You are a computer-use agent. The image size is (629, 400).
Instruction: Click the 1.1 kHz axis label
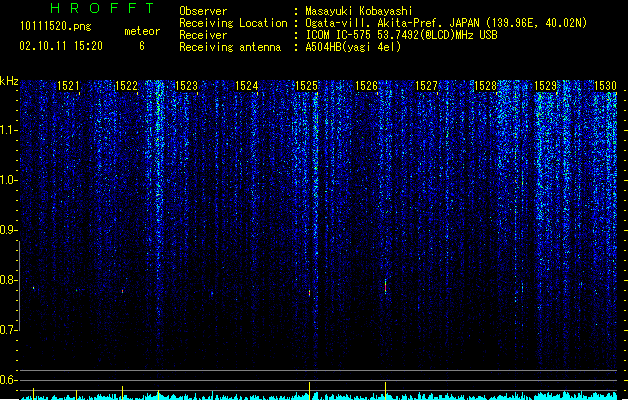(x=9, y=130)
